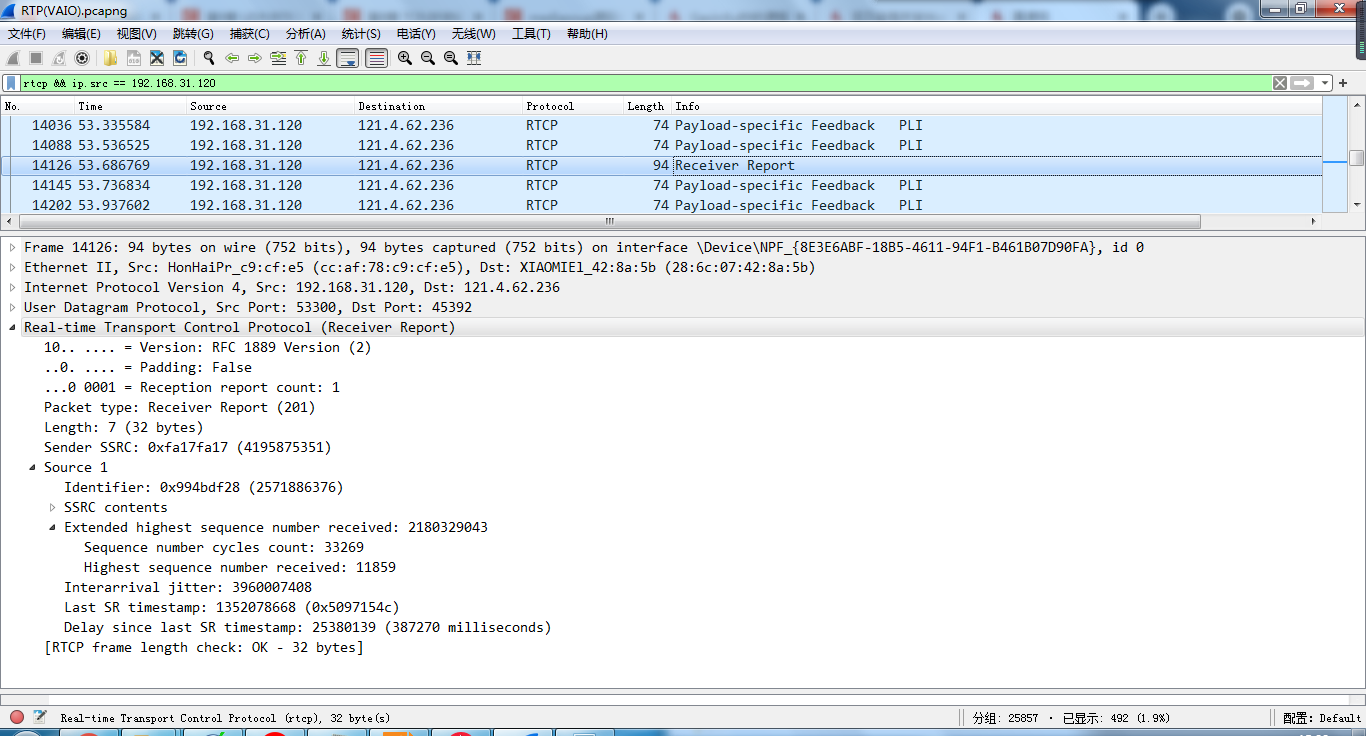Image resolution: width=1366 pixels, height=736 pixels.
Task: Open expert information red circle icon
Action: coord(17,717)
